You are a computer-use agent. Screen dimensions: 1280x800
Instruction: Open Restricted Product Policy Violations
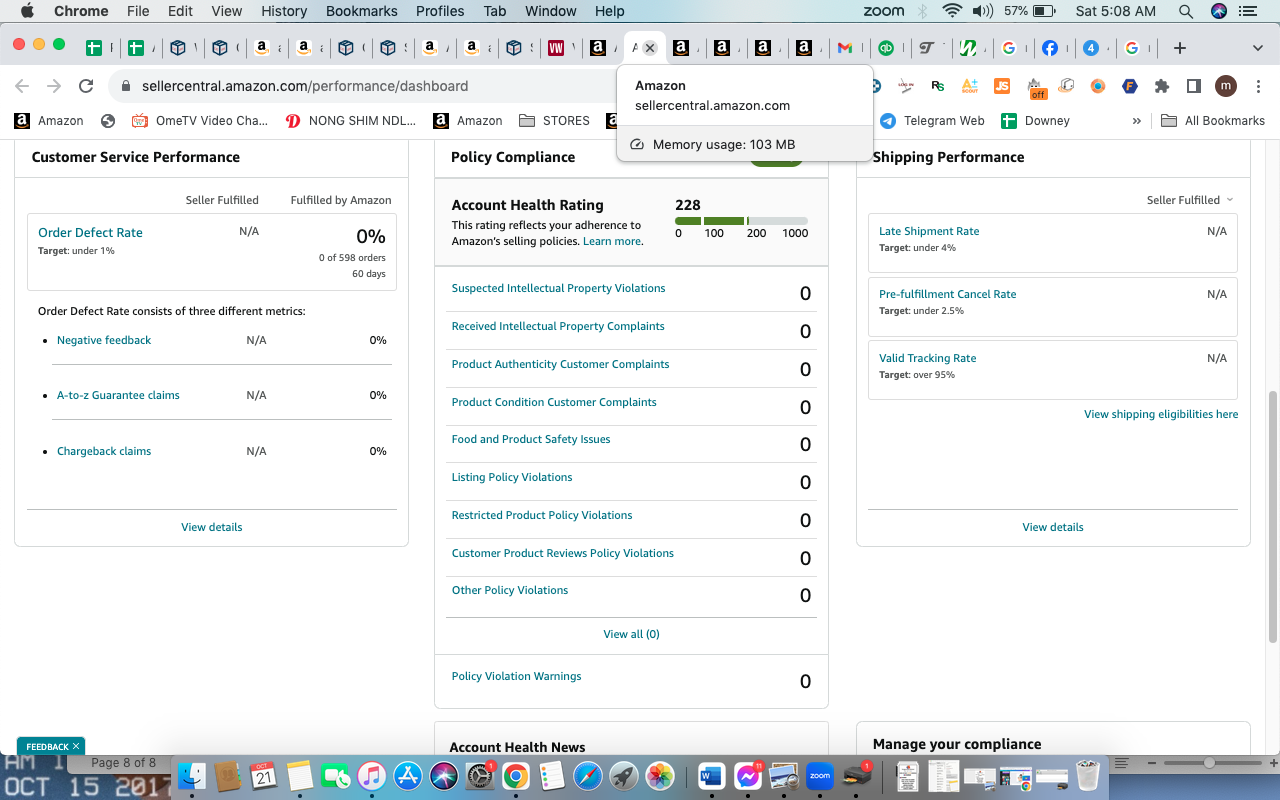click(x=542, y=515)
